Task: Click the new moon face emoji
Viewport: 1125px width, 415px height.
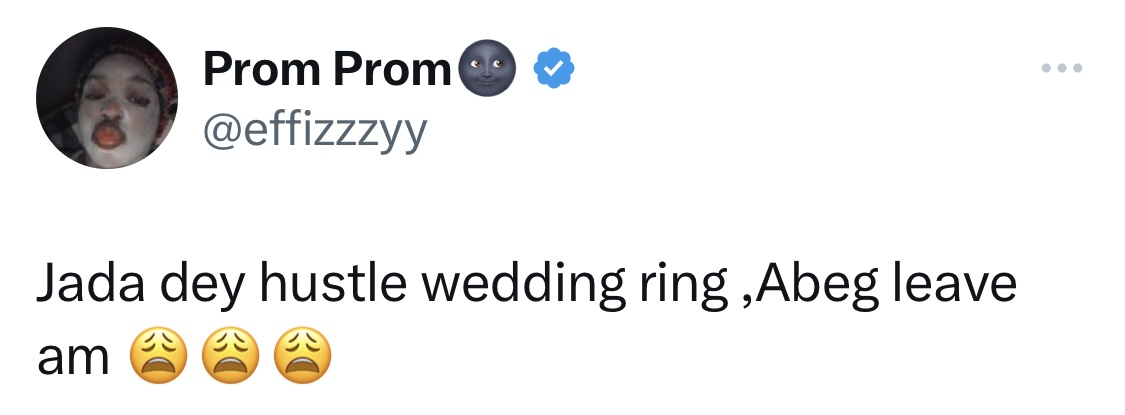Action: tap(488, 69)
